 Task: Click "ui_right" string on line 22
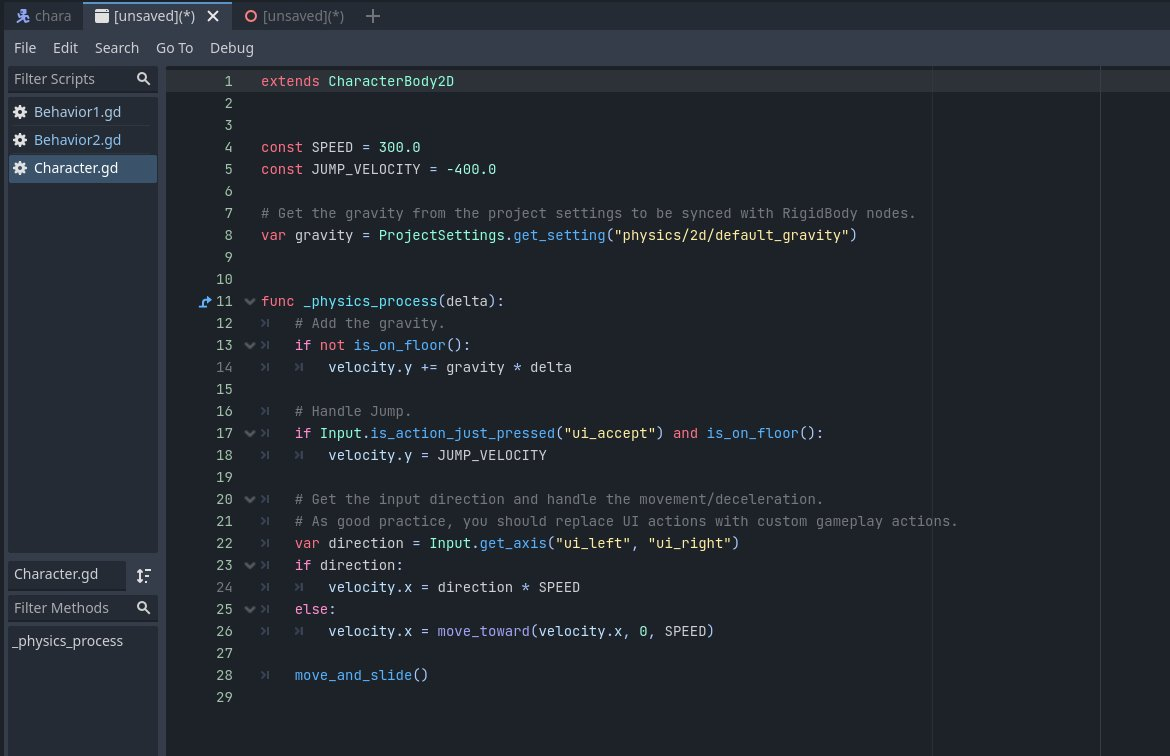pyautogui.click(x=689, y=543)
